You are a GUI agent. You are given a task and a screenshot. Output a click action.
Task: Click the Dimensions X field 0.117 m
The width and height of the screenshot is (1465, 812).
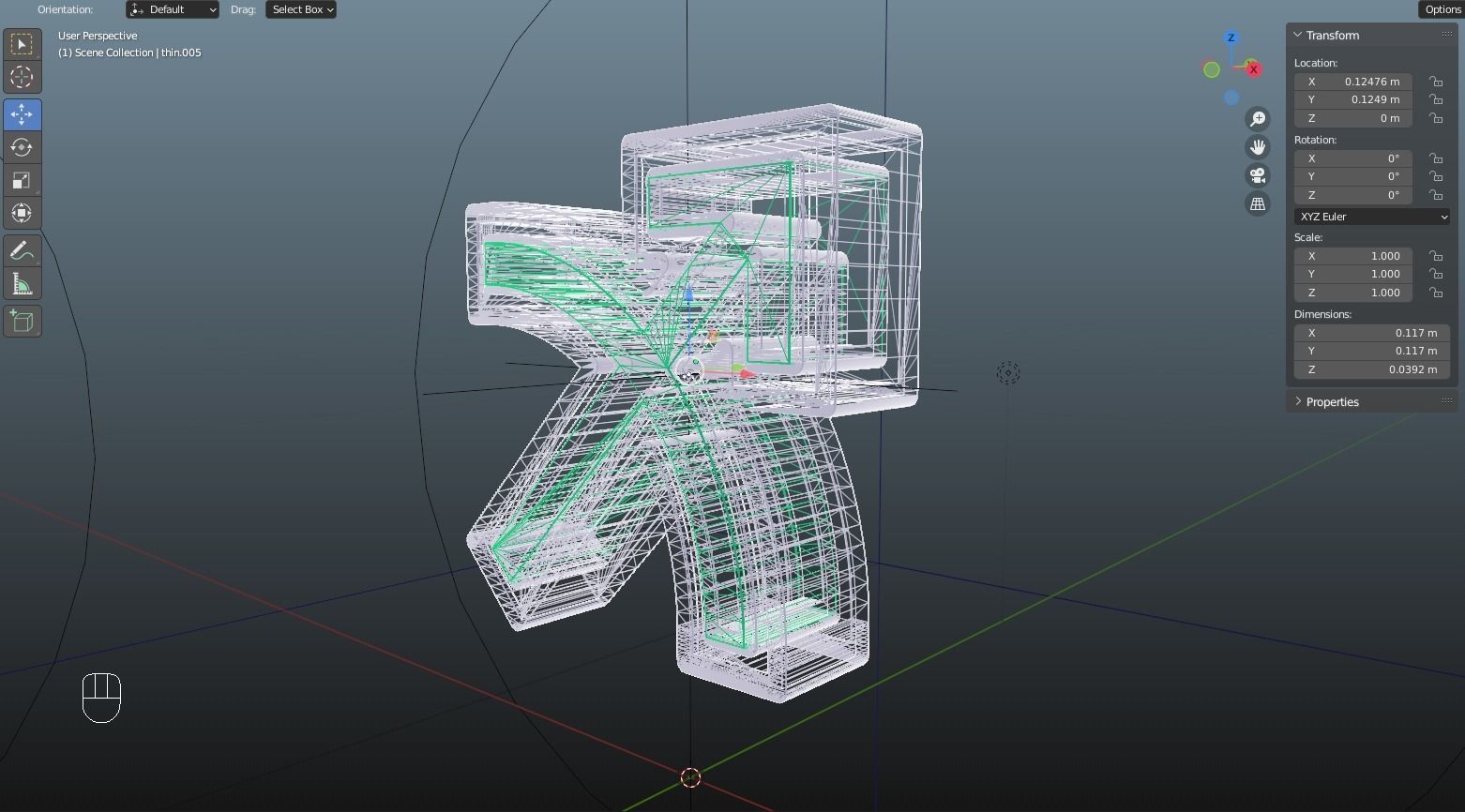click(1372, 333)
